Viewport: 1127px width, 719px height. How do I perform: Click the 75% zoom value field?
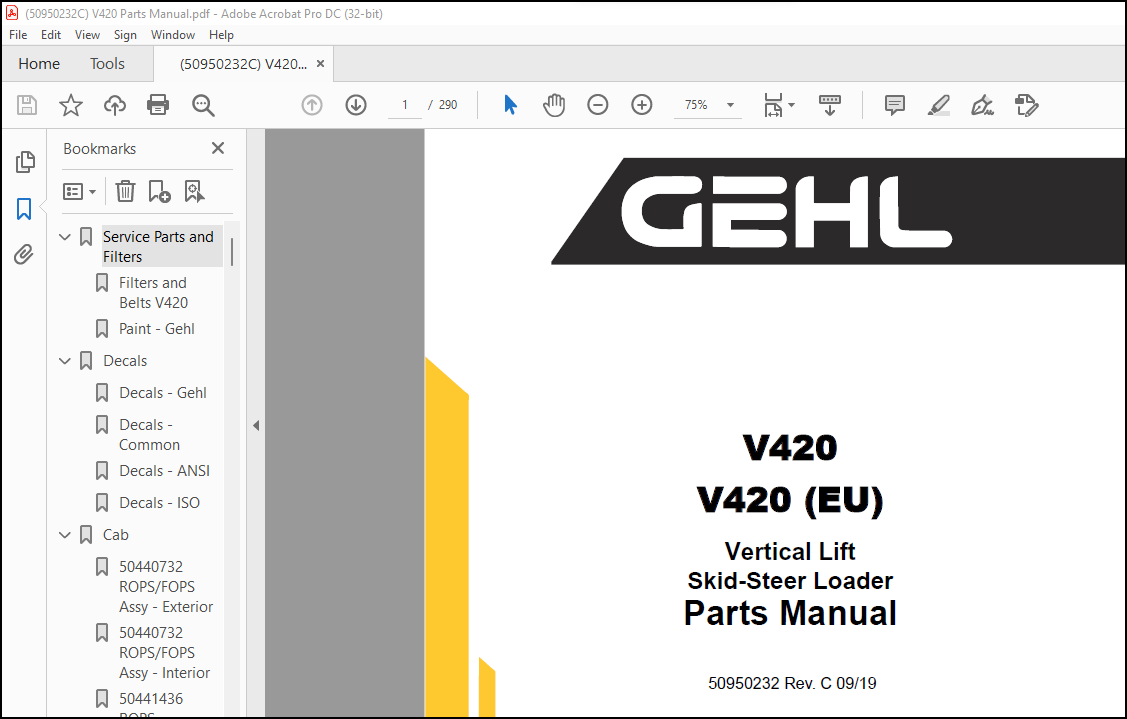(696, 105)
